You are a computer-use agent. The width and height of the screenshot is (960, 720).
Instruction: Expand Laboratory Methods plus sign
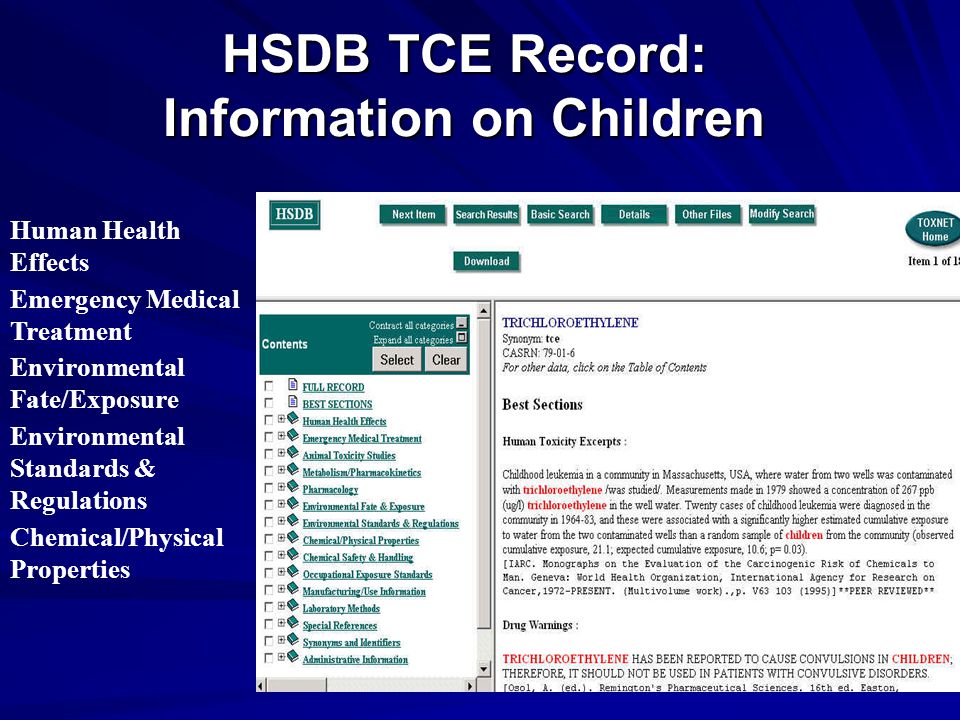(x=281, y=606)
